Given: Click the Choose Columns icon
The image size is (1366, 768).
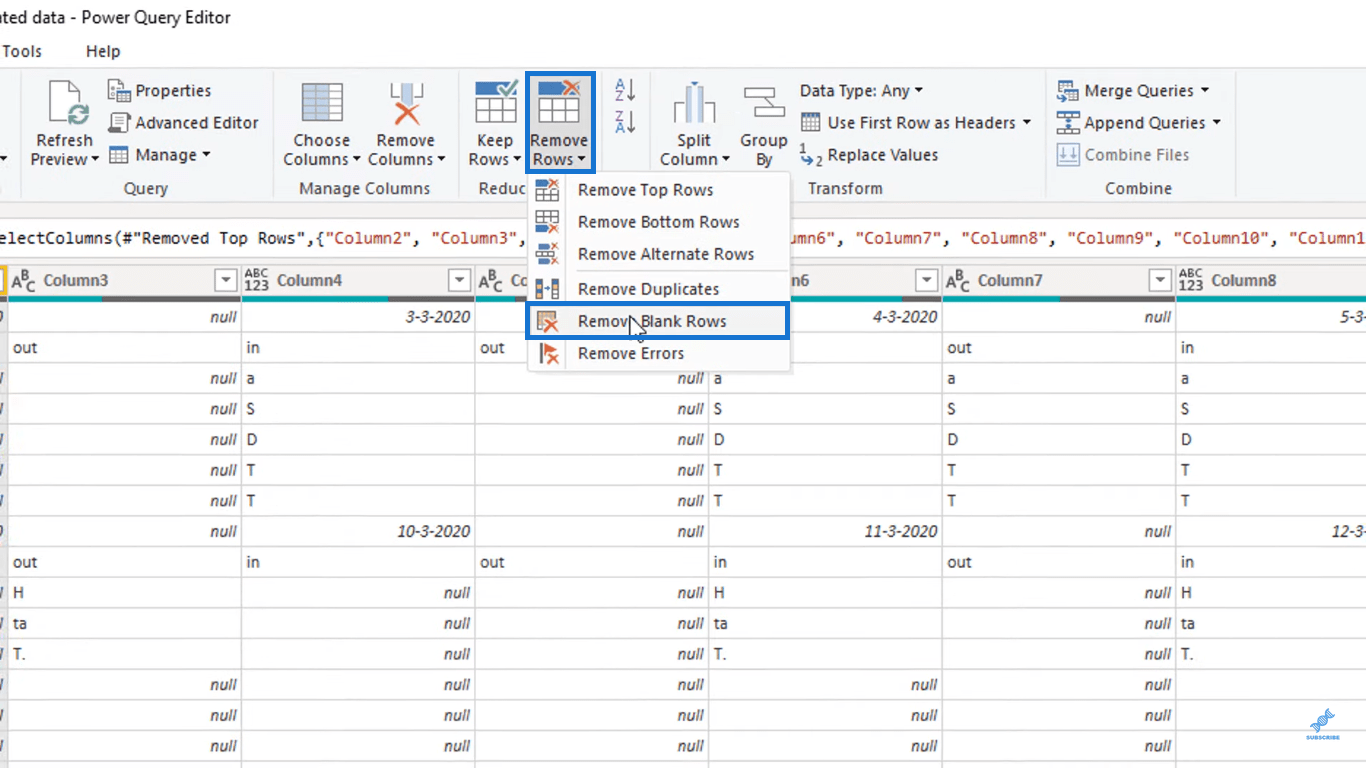Looking at the screenshot, I should pyautogui.click(x=322, y=103).
